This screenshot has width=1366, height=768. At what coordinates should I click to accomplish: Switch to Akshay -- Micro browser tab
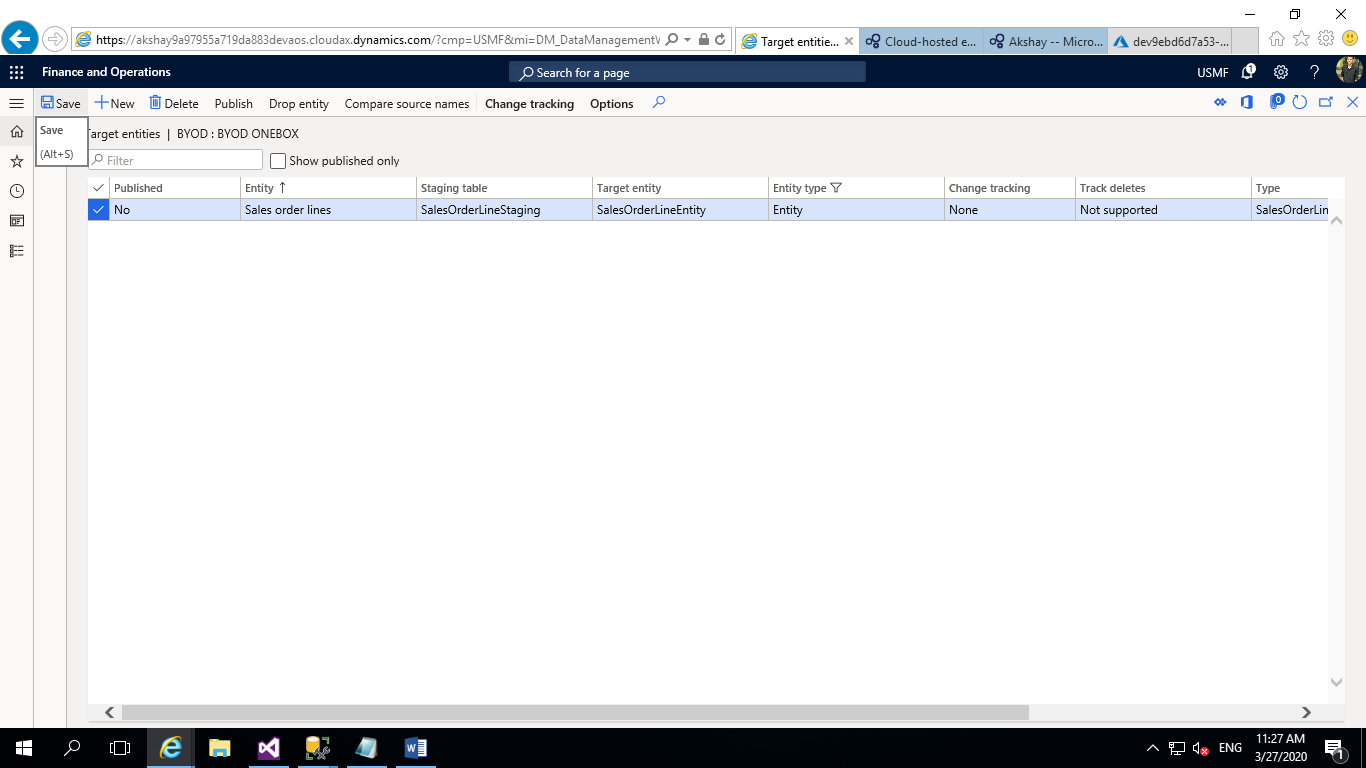1046,41
